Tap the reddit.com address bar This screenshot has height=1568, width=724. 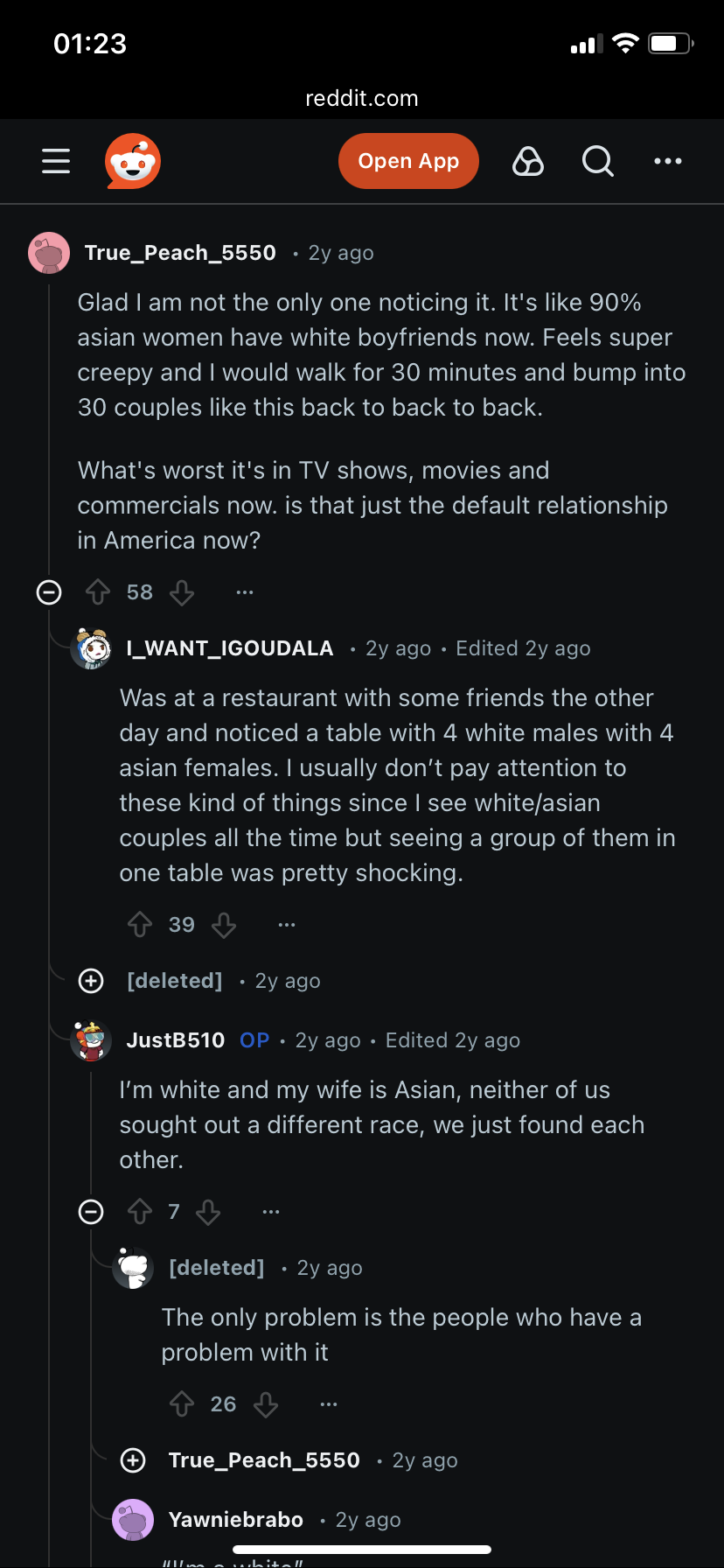pos(362,98)
